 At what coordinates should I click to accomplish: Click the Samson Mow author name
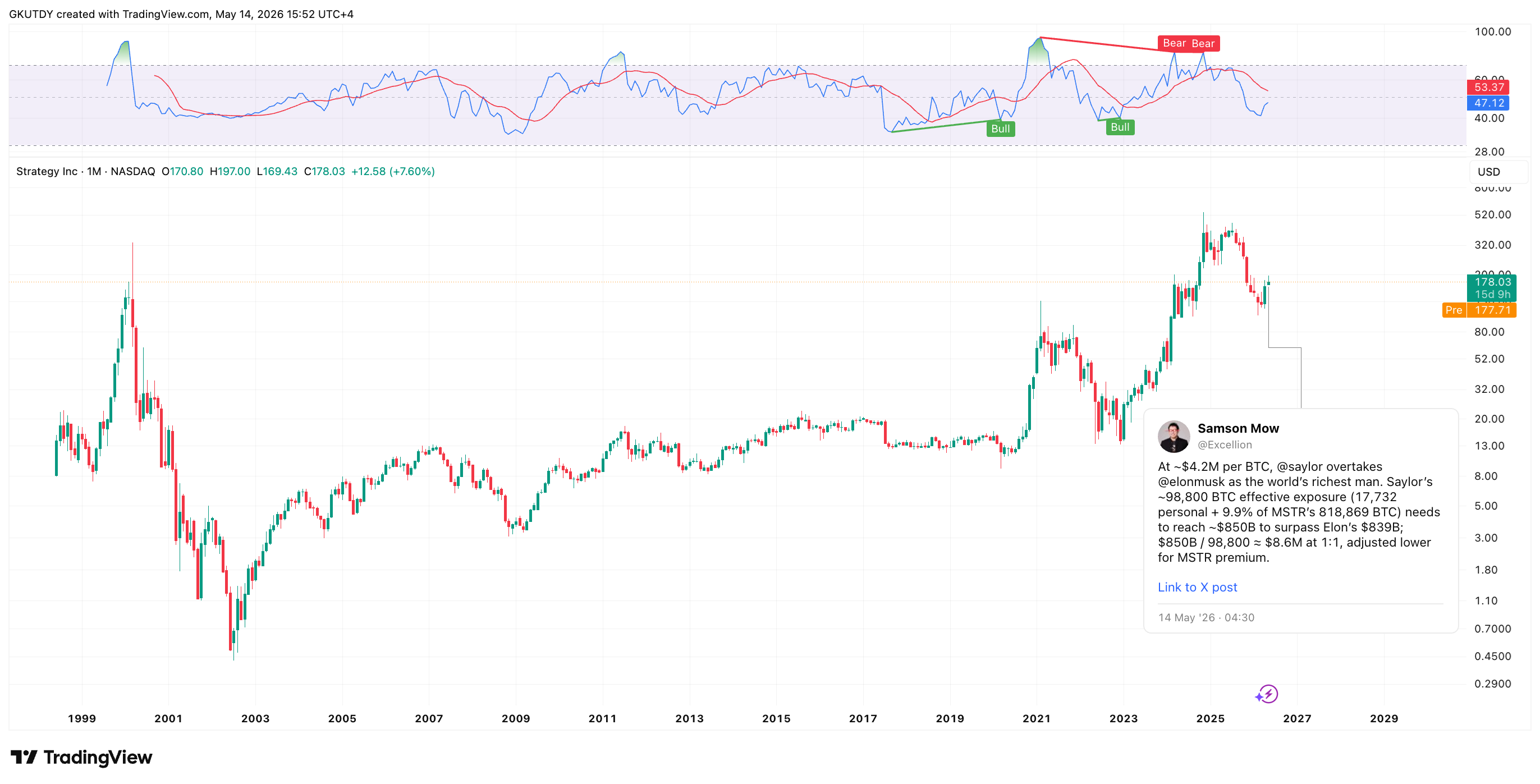pos(1238,428)
